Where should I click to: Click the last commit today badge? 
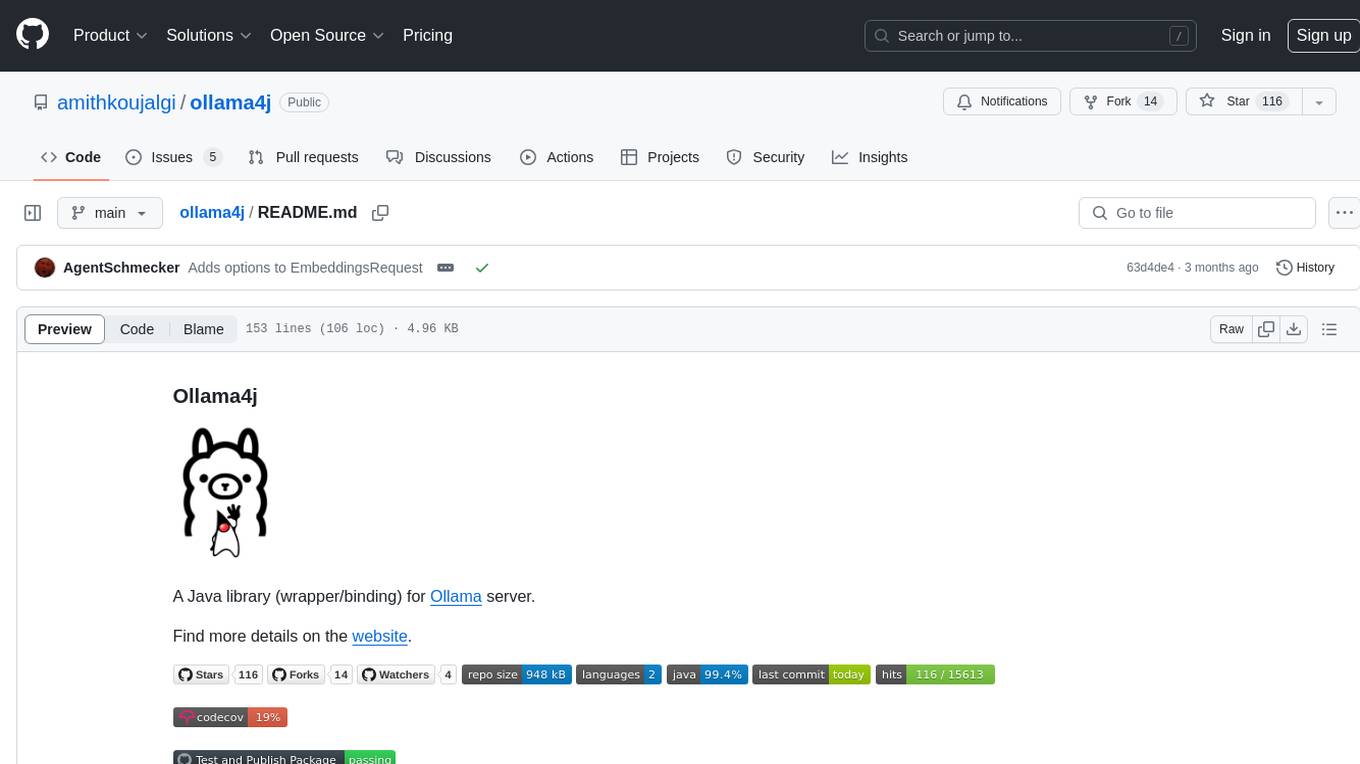[x=812, y=675]
